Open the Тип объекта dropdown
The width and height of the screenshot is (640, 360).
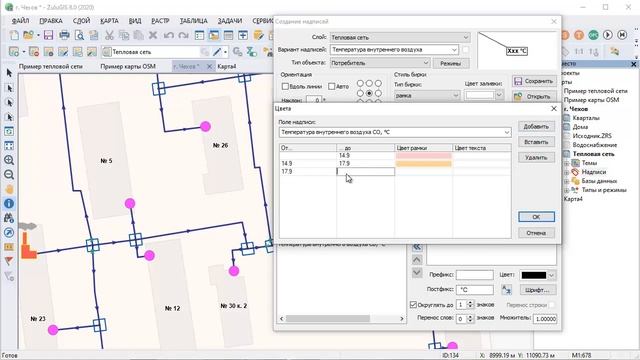[x=426, y=63]
